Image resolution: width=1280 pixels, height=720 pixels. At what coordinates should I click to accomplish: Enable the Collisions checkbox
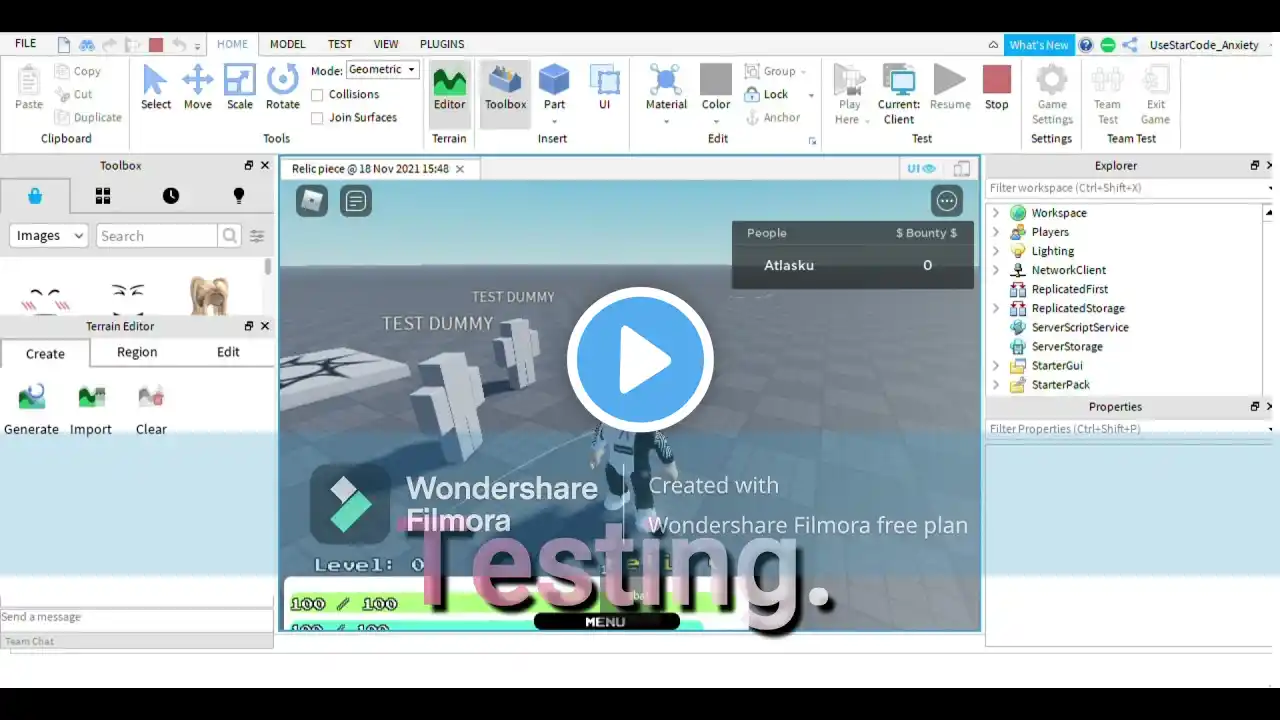pyautogui.click(x=317, y=95)
